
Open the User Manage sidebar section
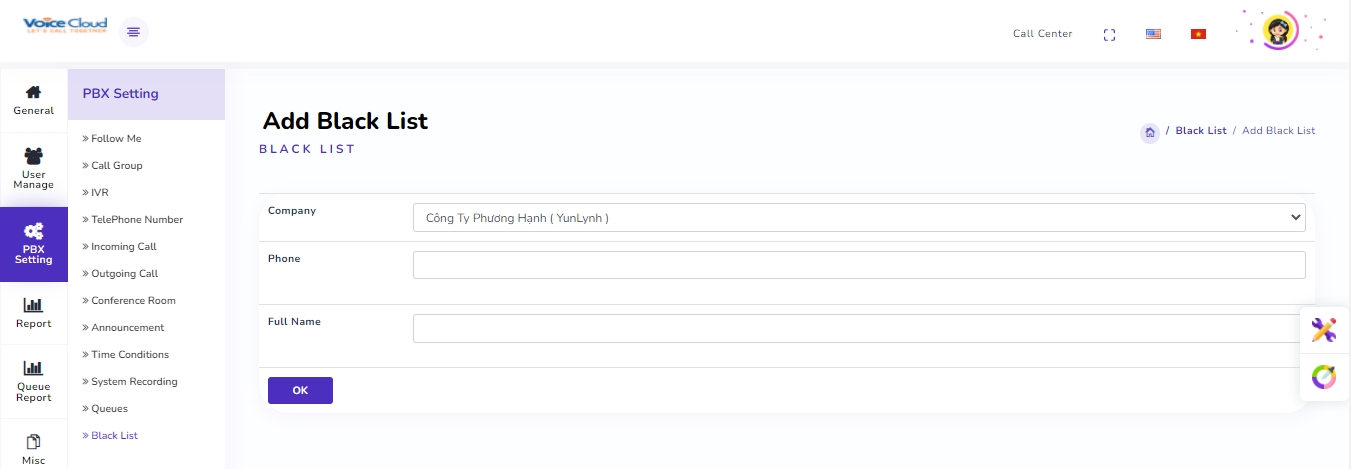pos(33,168)
